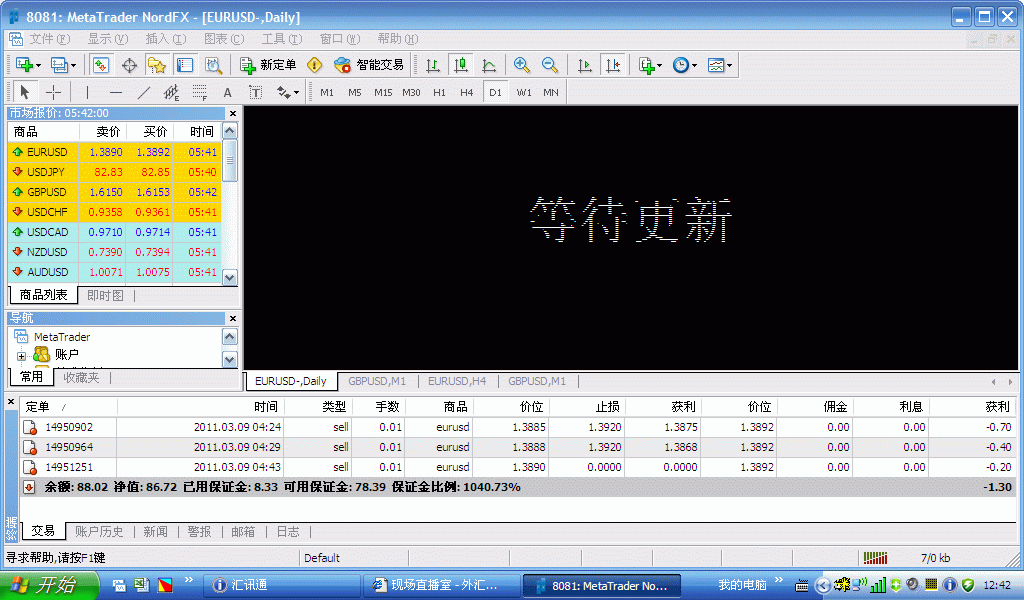
Task: Select the Crosshair tool
Action: 53,91
